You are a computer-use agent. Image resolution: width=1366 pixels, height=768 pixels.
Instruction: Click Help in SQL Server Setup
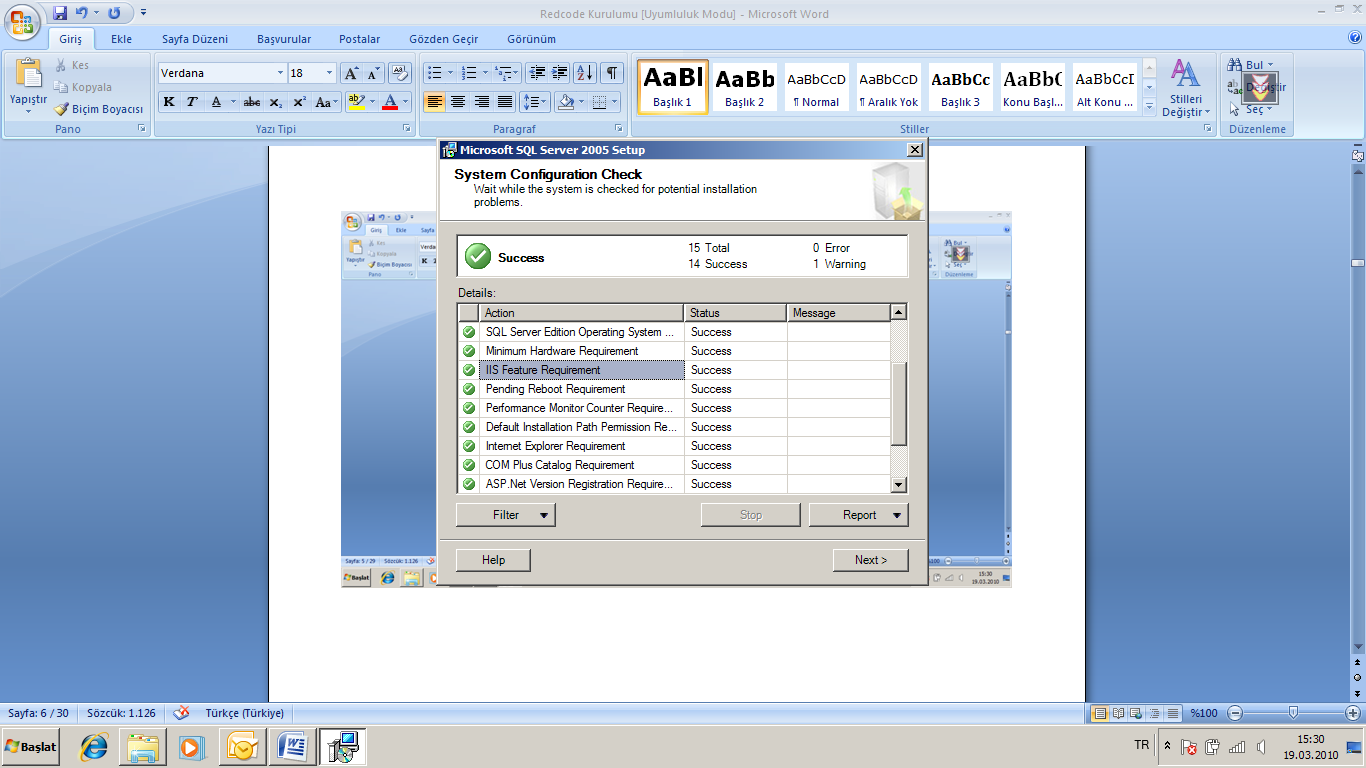(x=493, y=560)
